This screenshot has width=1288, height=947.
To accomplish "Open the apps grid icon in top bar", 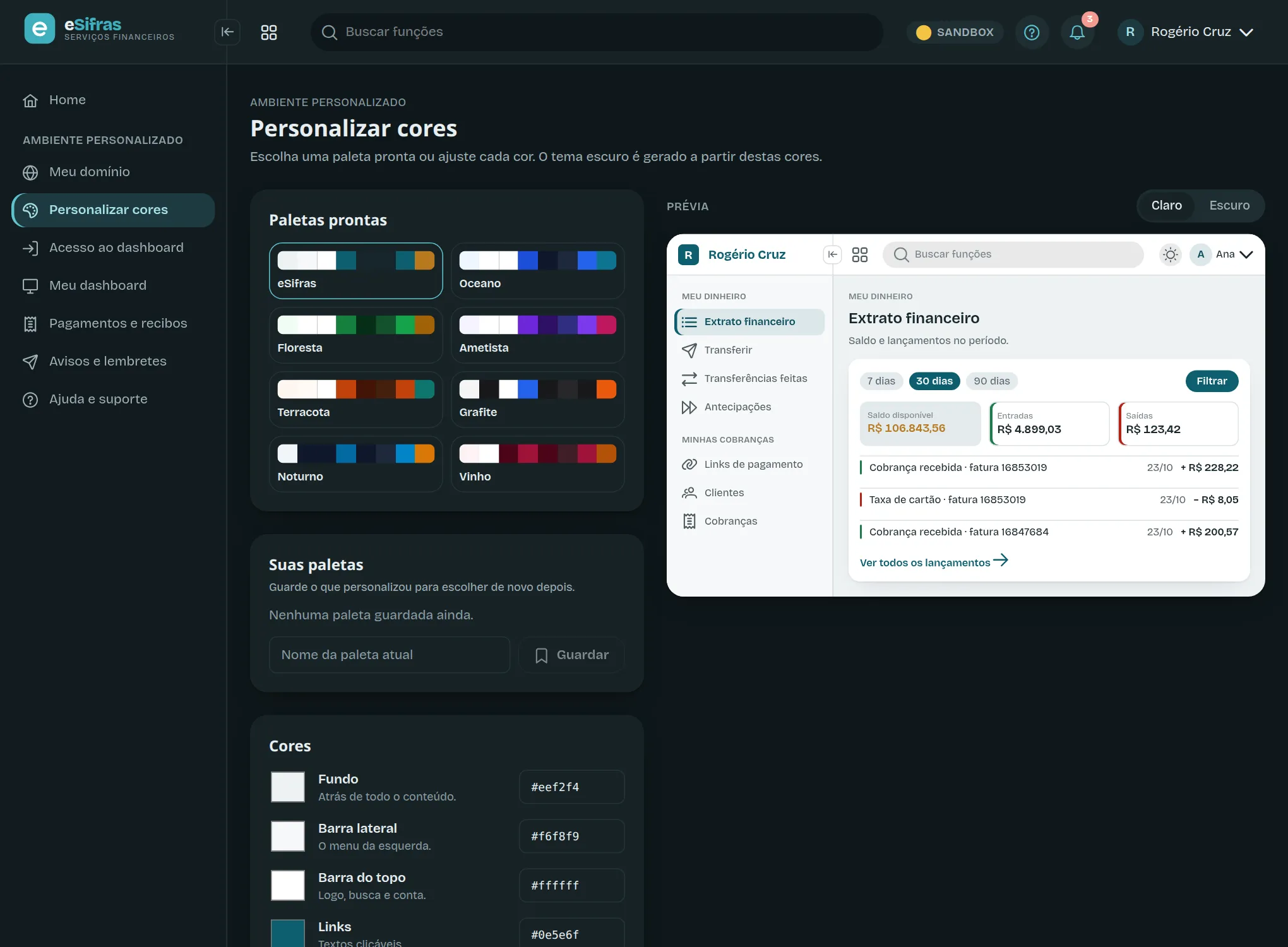I will pos(269,32).
